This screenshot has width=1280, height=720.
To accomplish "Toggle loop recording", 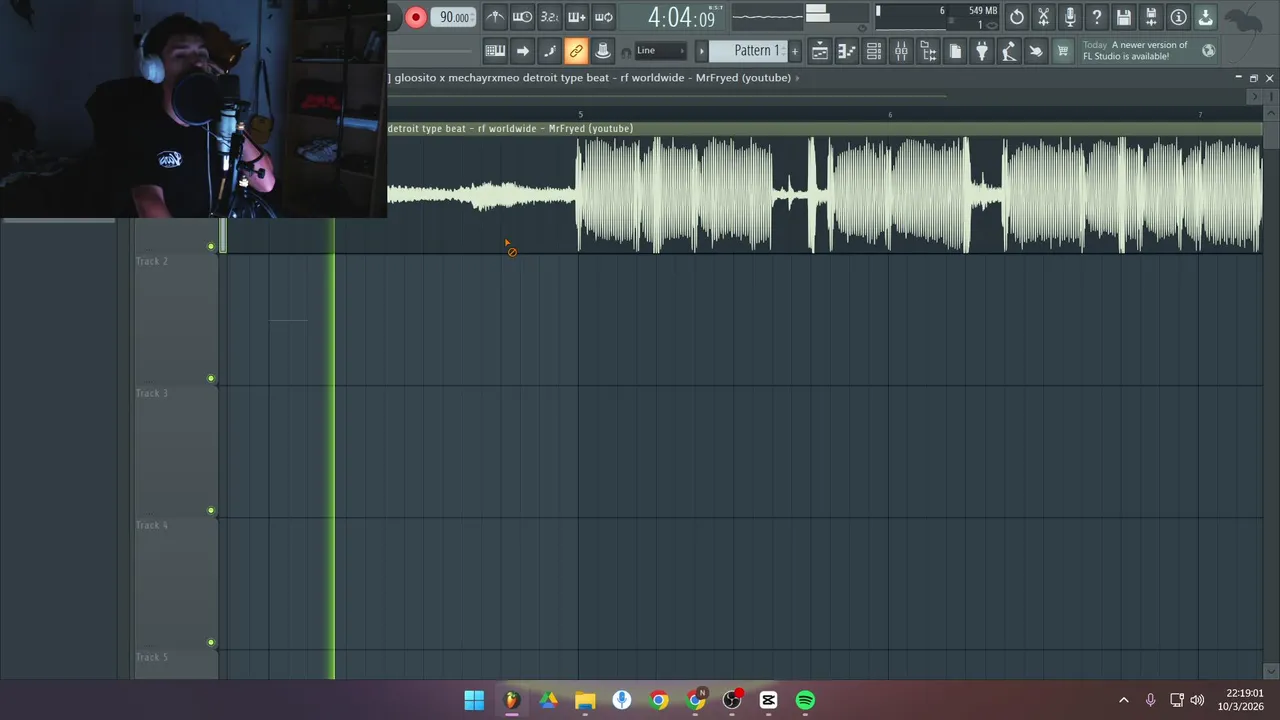I will pyautogui.click(x=603, y=17).
